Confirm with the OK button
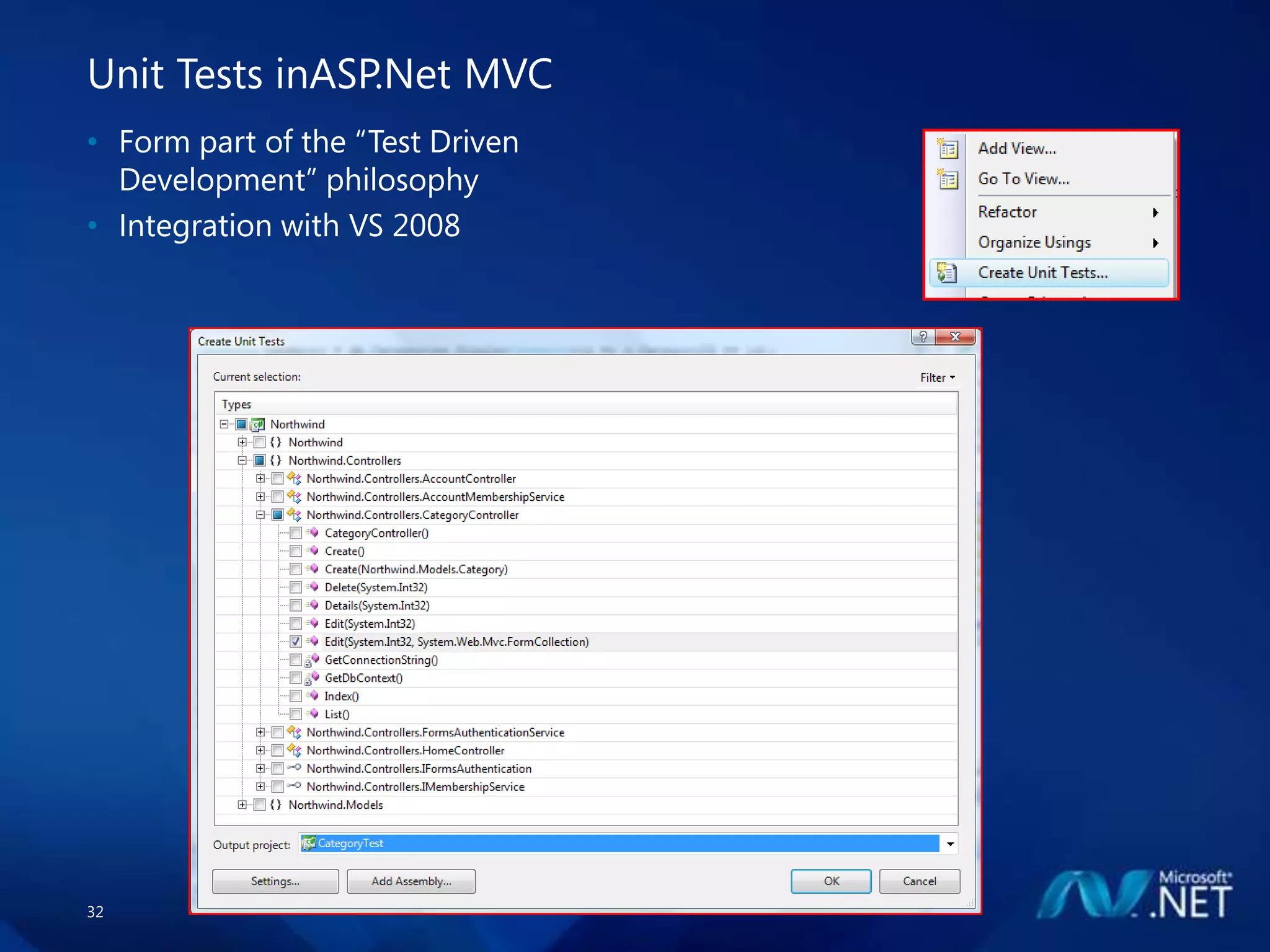Image resolution: width=1270 pixels, height=952 pixels. [831, 881]
